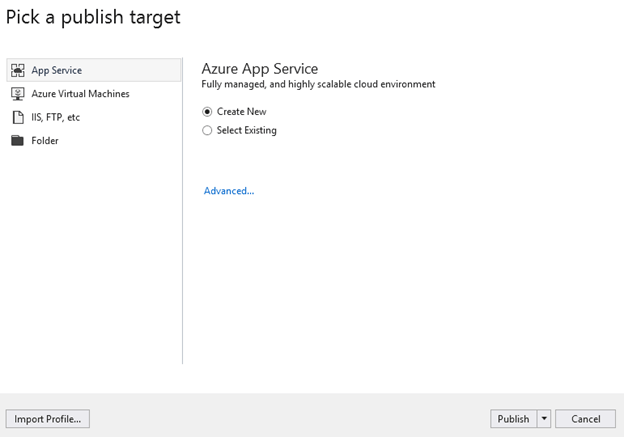Click the Publish button
This screenshot has width=624, height=437.
(513, 419)
